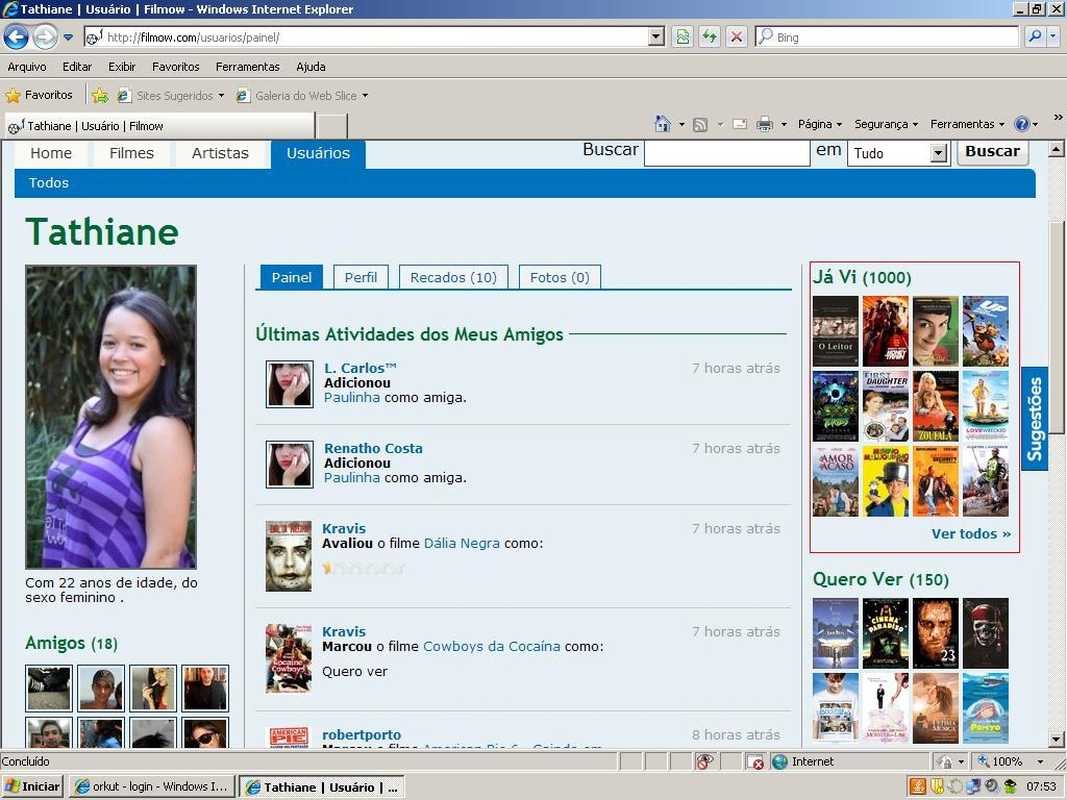Viewport: 1067px width, 800px height.
Task: Click the browser Forward arrow button
Action: click(45, 37)
